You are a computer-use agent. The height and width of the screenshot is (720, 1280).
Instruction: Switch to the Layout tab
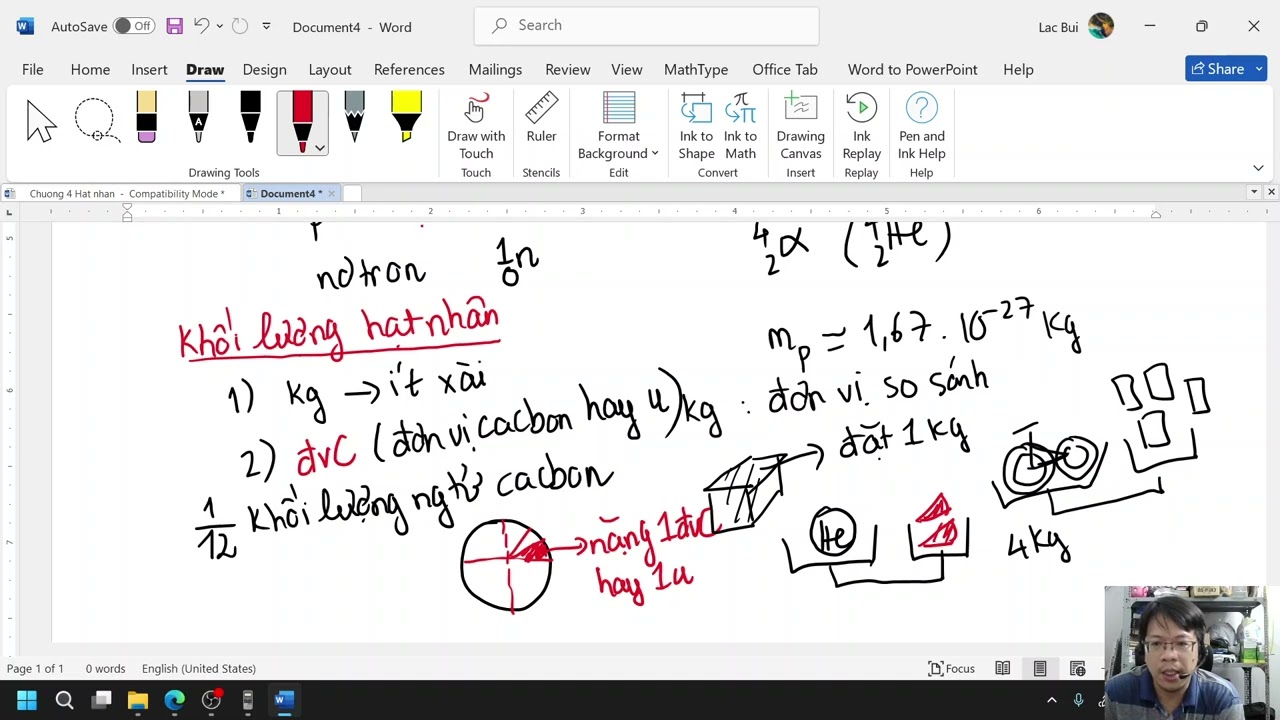[330, 69]
